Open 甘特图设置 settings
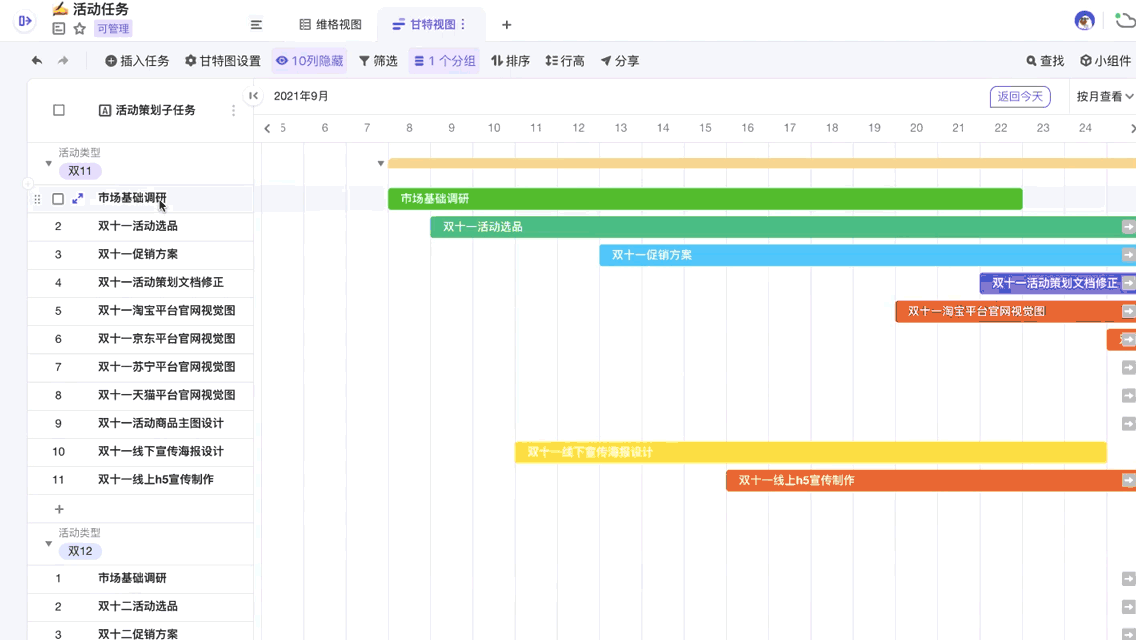The image size is (1136, 640). point(222,61)
